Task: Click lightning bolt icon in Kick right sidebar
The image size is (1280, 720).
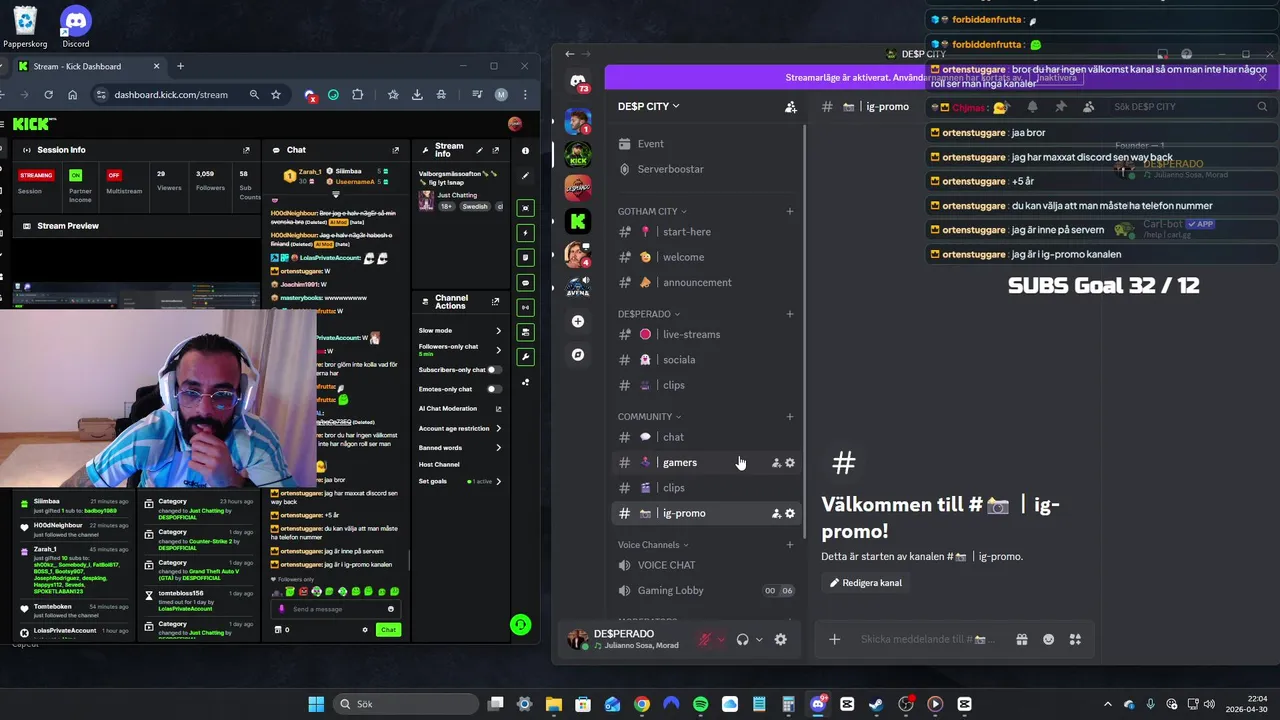Action: point(525,233)
